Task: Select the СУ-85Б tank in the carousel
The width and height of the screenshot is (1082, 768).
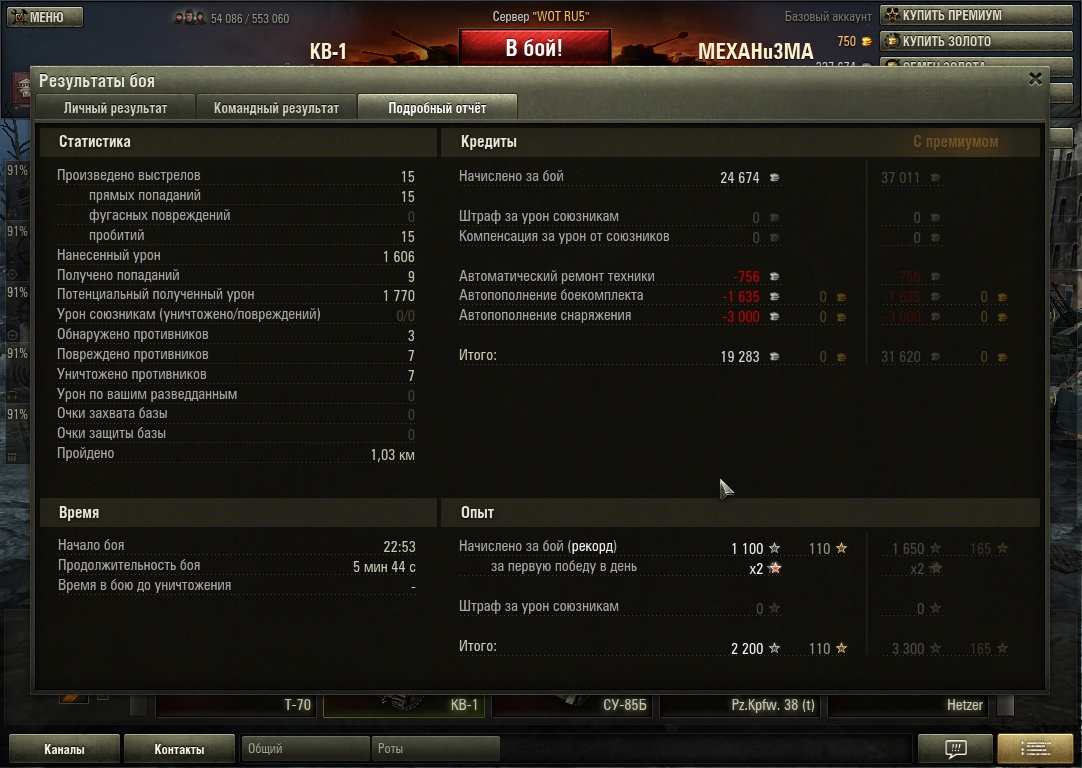Action: point(571,705)
